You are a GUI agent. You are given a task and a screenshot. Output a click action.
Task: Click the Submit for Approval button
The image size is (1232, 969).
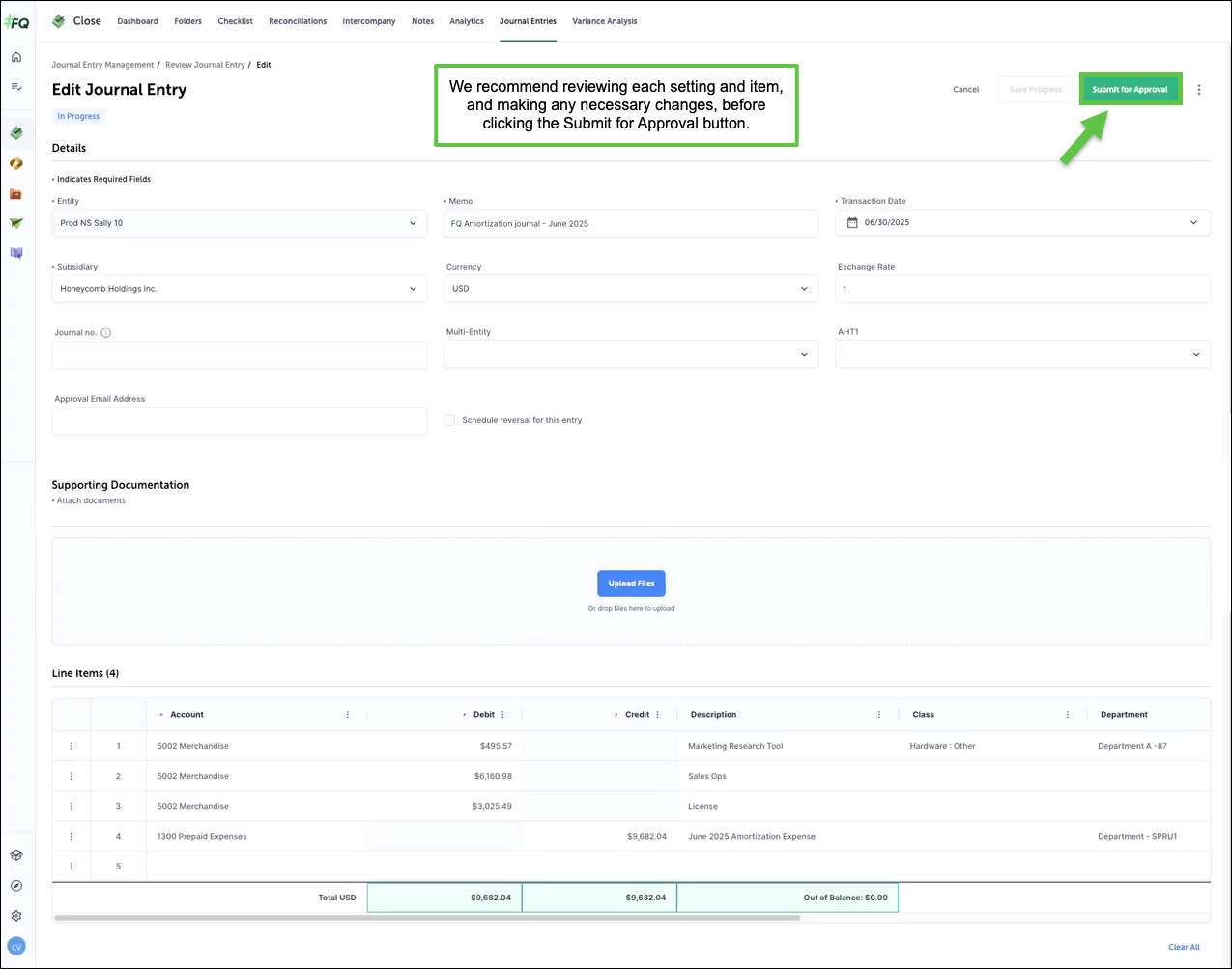(1130, 90)
